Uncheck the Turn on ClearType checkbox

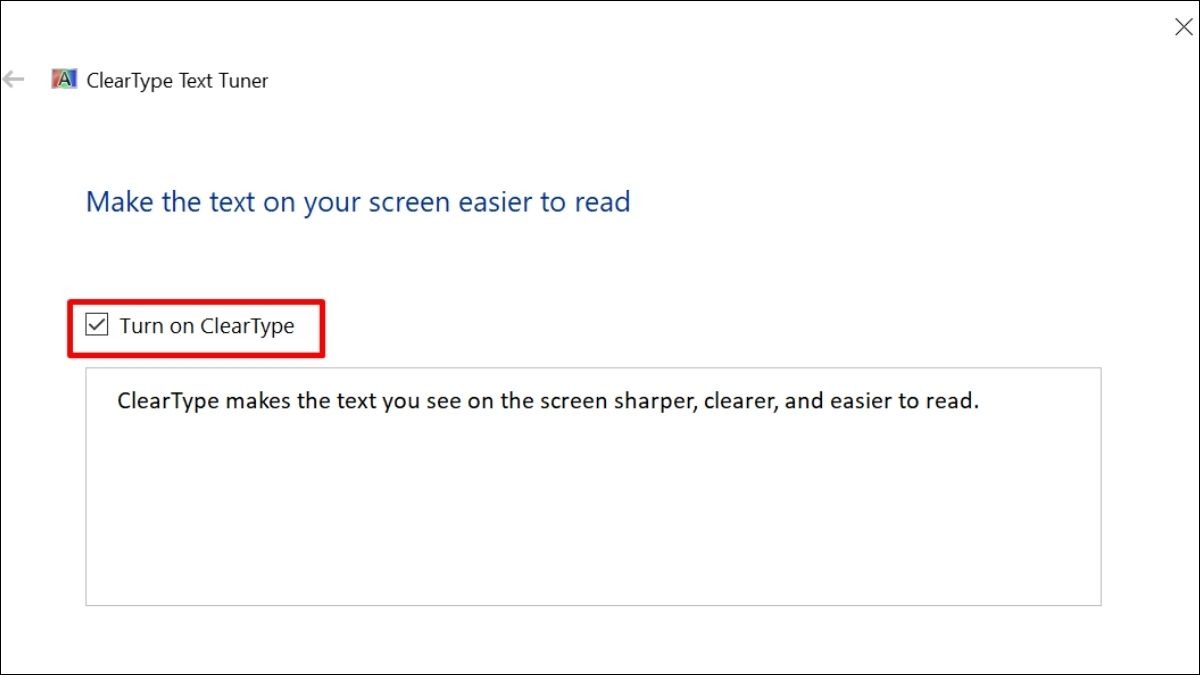tap(97, 325)
